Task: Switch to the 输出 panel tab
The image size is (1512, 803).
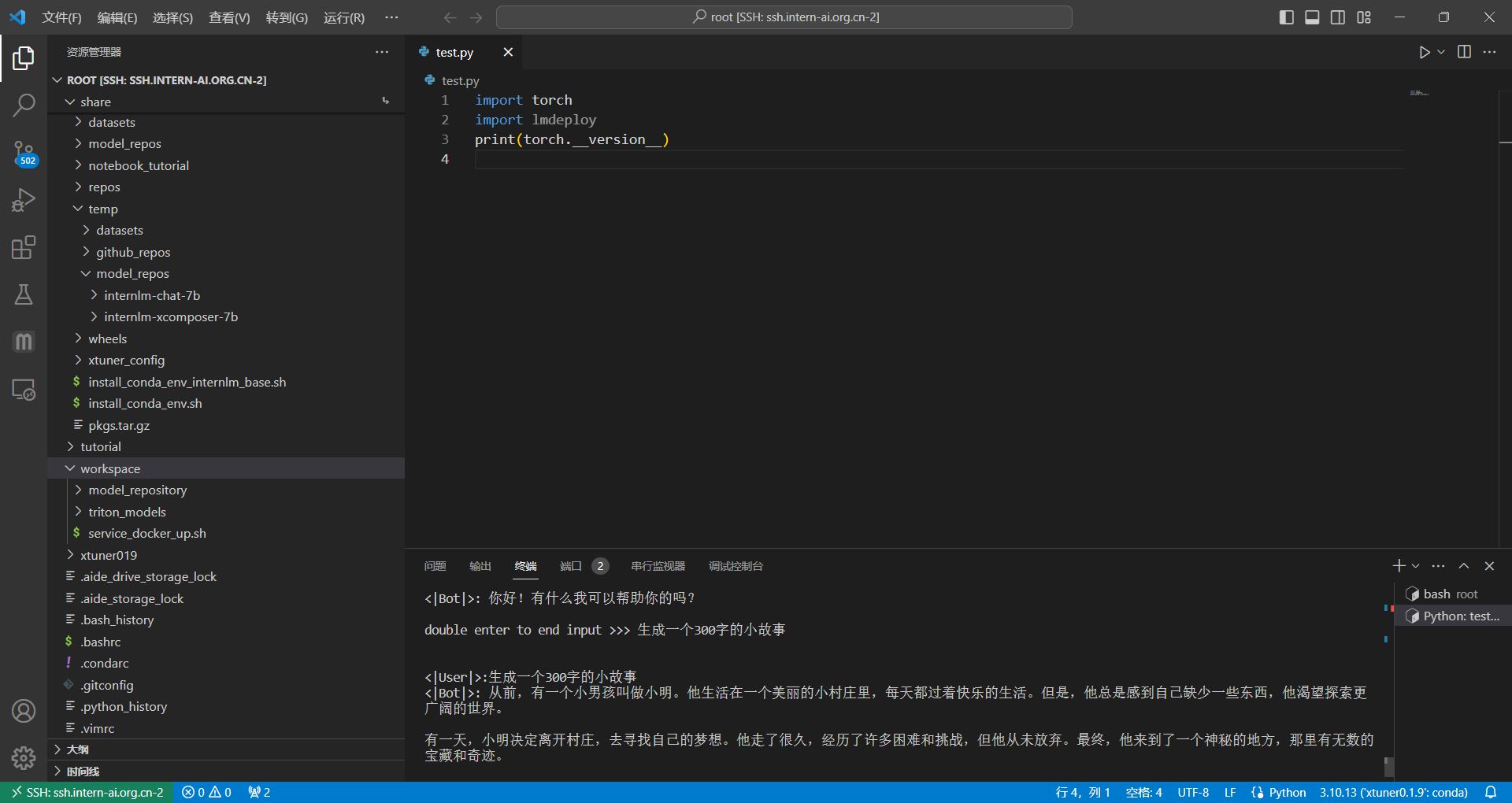Action: point(480,566)
